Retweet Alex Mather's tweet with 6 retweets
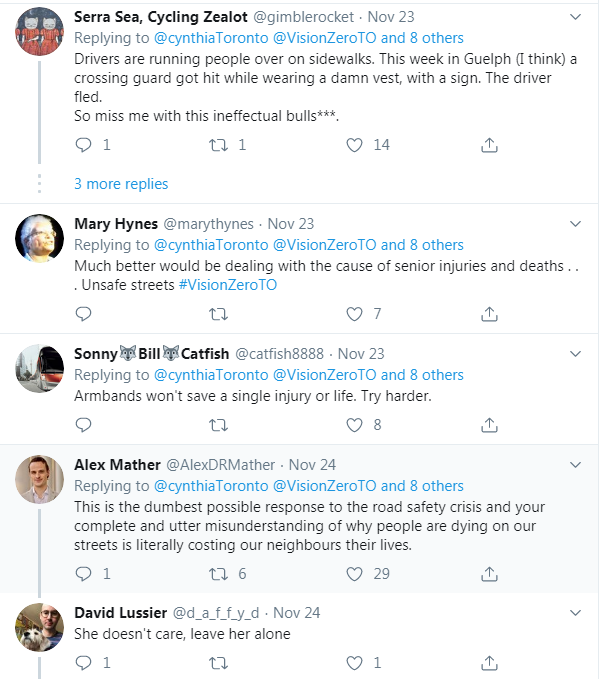 [x=217, y=574]
